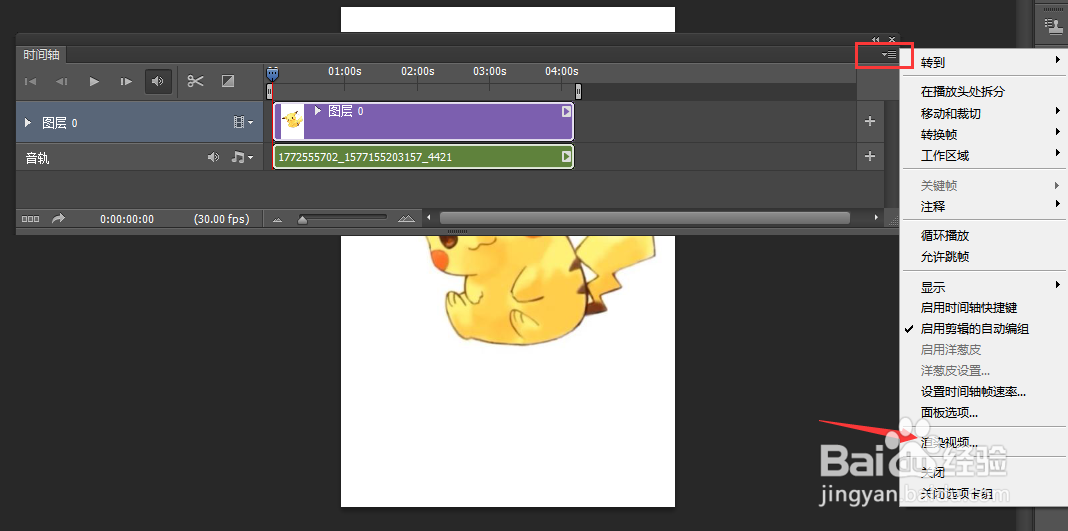The image size is (1068, 531).
Task: Close the timeline panel with the x icon
Action: [892, 40]
